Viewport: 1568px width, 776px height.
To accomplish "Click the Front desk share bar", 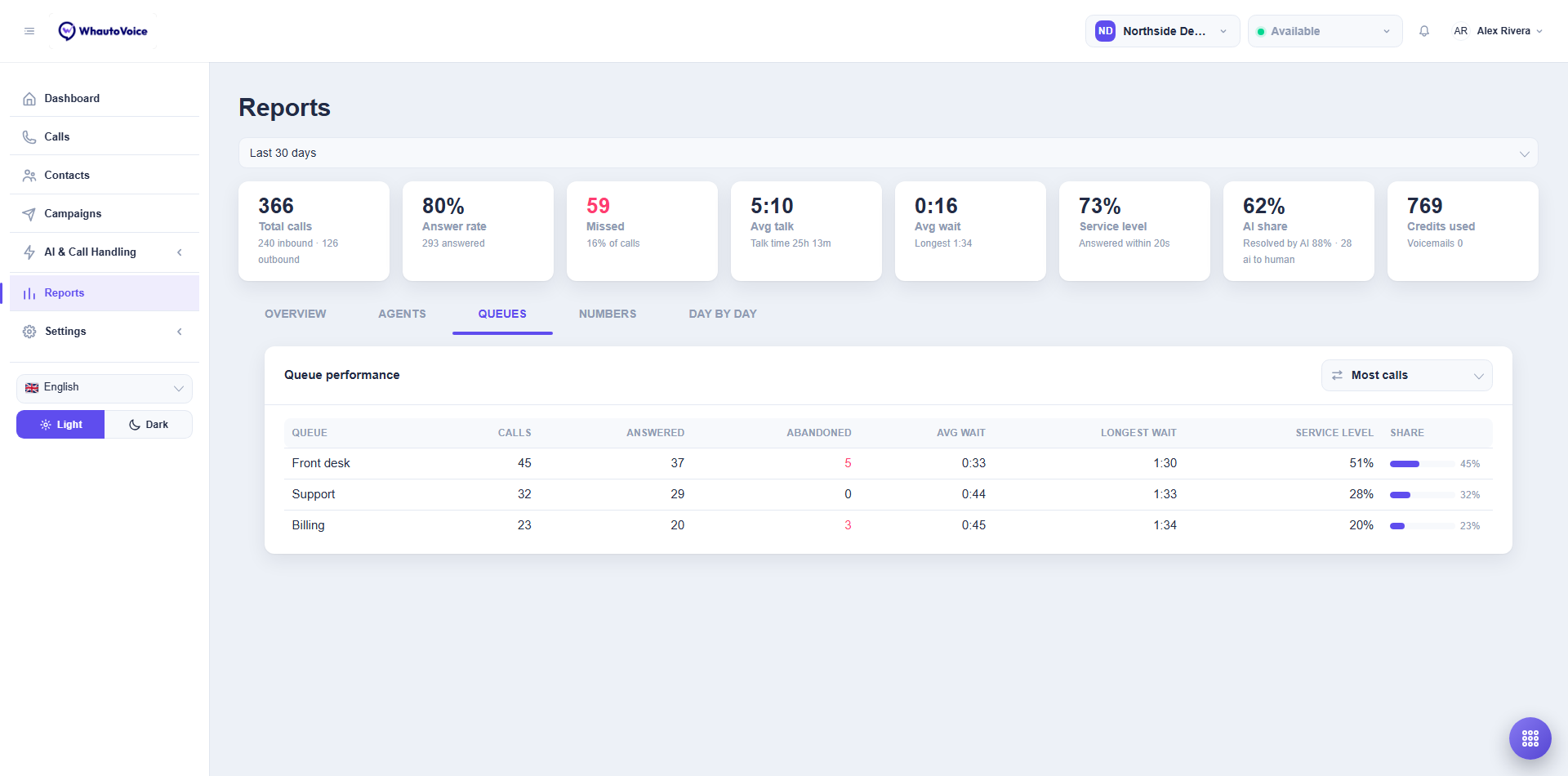I will click(1423, 464).
